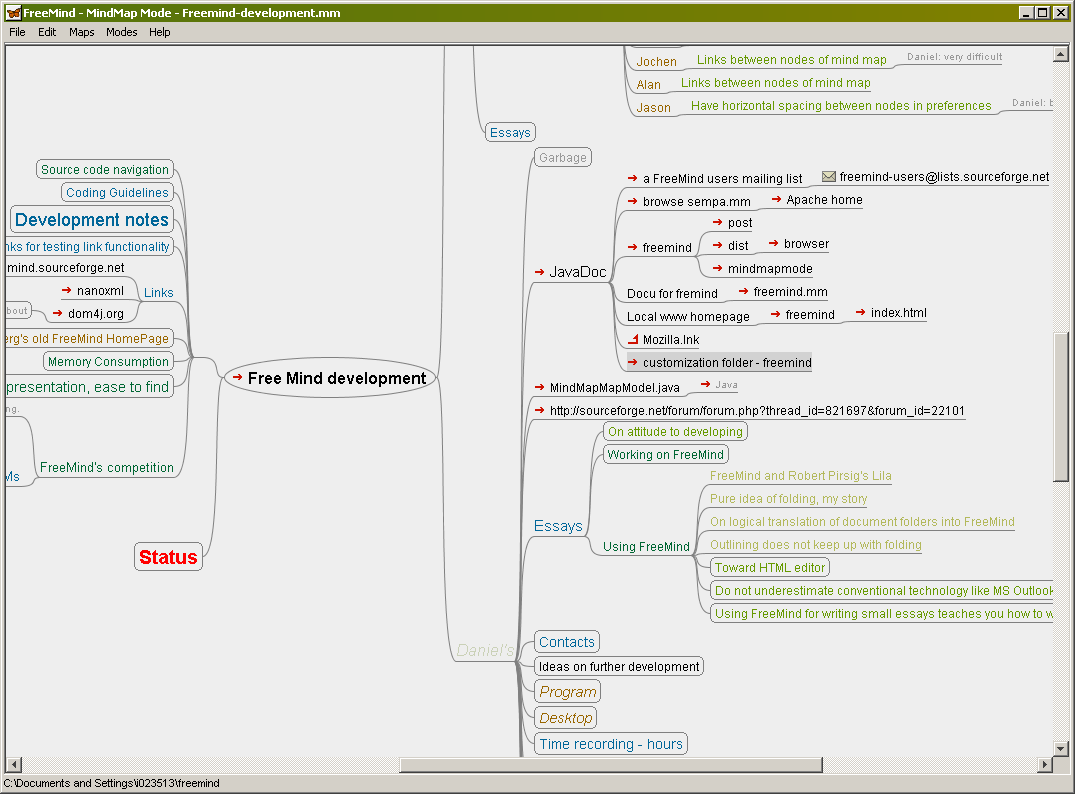This screenshot has width=1075, height=794.
Task: Click the red arrow icon beside index.html
Action: point(860,312)
